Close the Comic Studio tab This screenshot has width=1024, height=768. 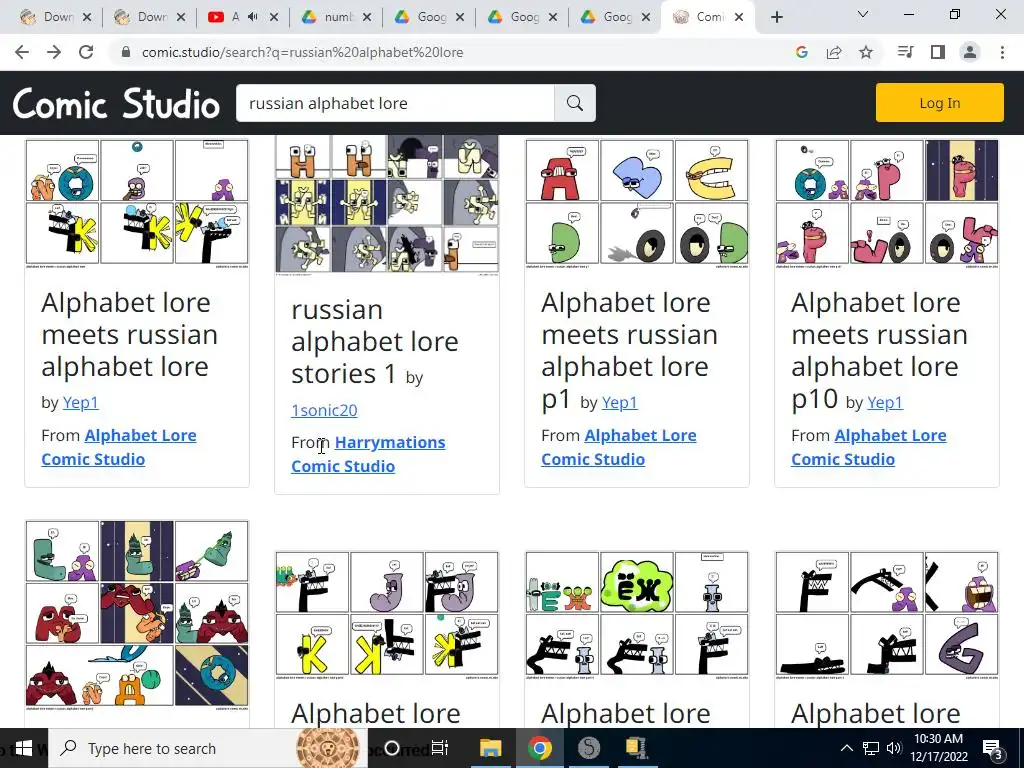coord(739,18)
